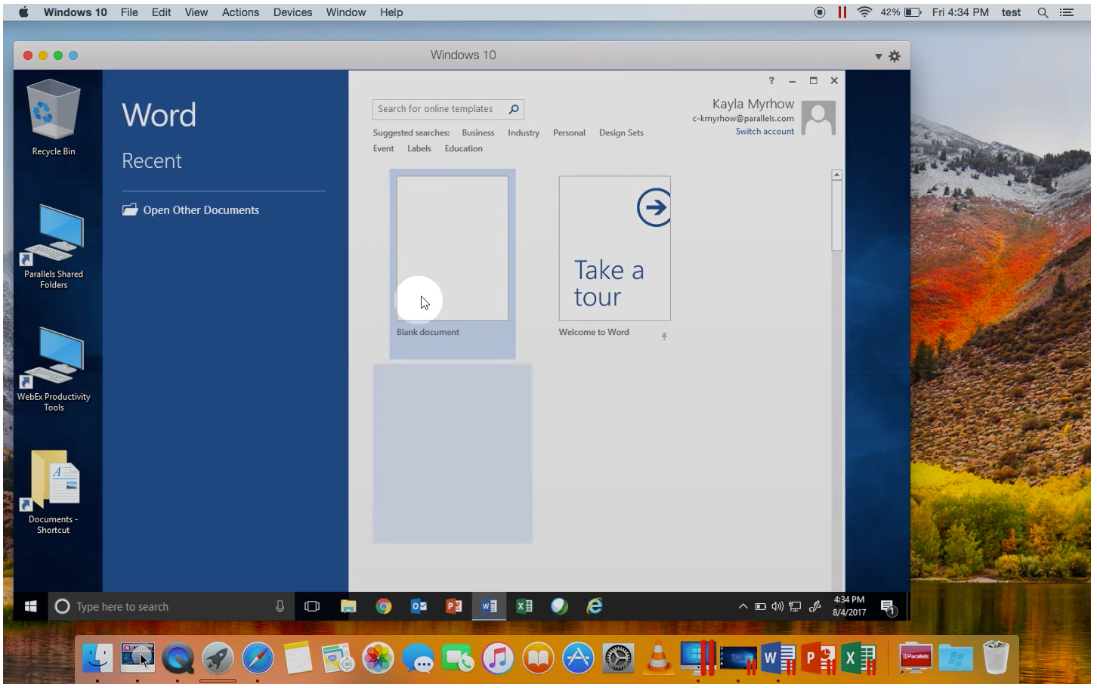This screenshot has height=688, width=1097.
Task: Open the Window menu in the macOS menu bar
Action: 346,13
